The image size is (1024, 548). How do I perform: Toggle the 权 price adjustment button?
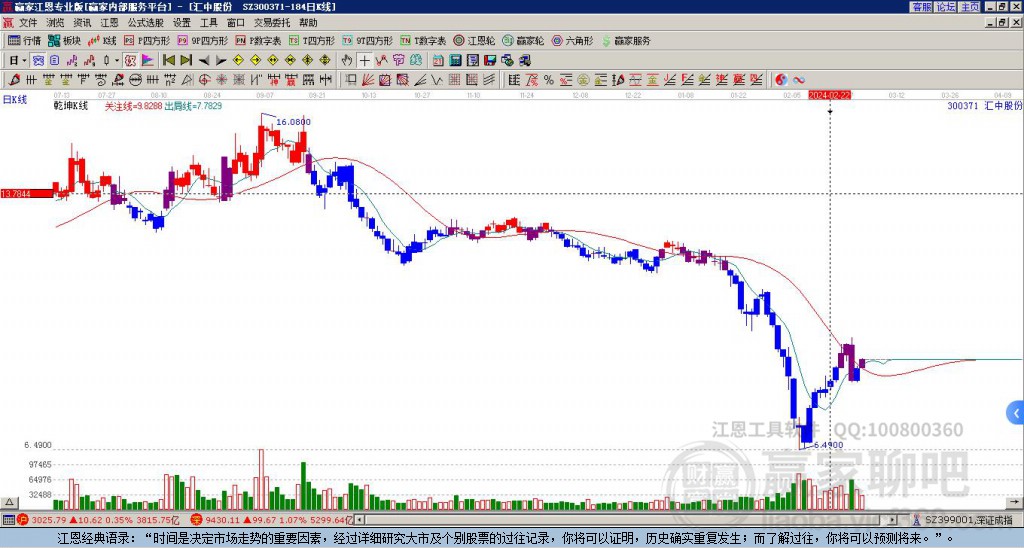(130, 61)
